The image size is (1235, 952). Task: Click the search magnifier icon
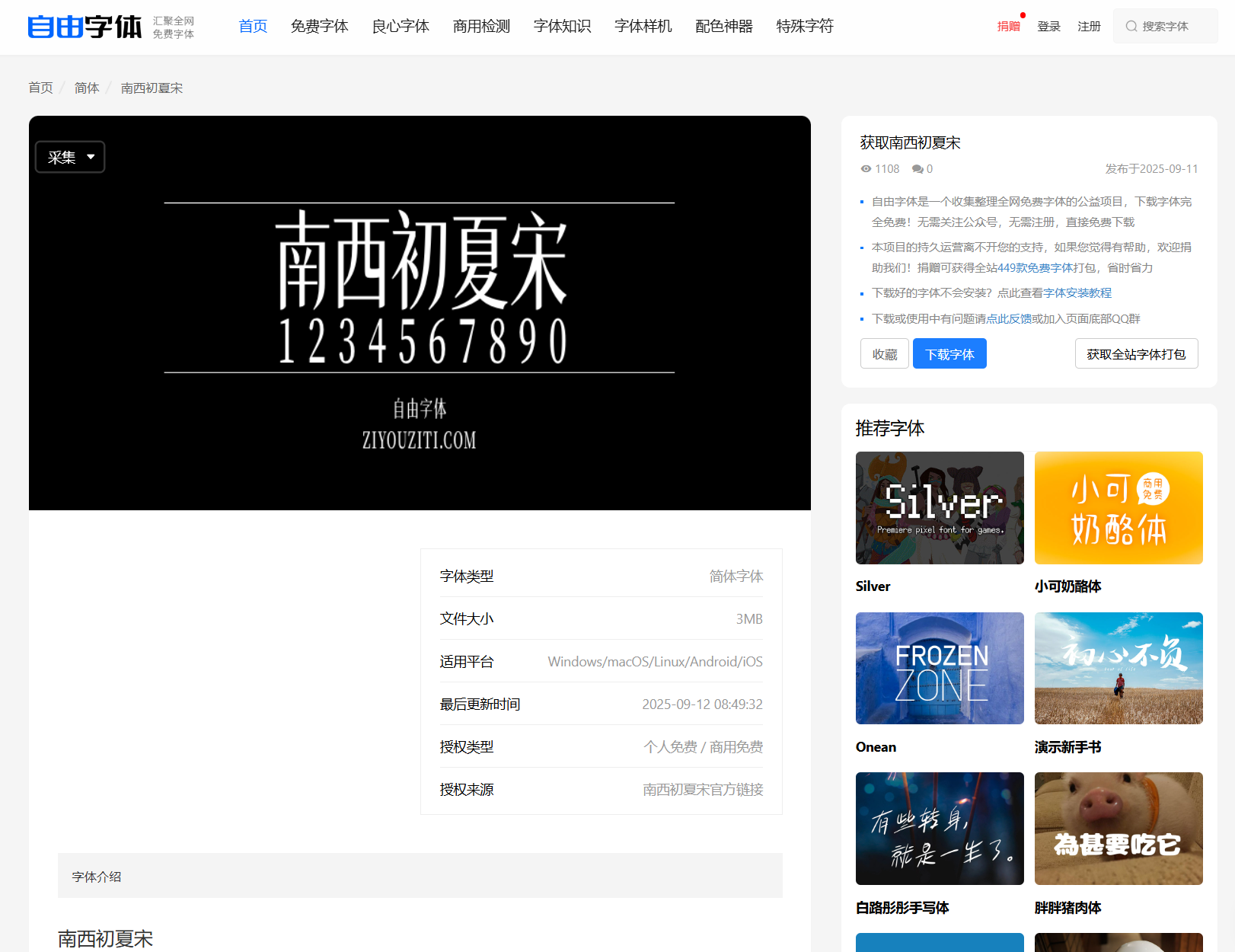tap(1131, 27)
